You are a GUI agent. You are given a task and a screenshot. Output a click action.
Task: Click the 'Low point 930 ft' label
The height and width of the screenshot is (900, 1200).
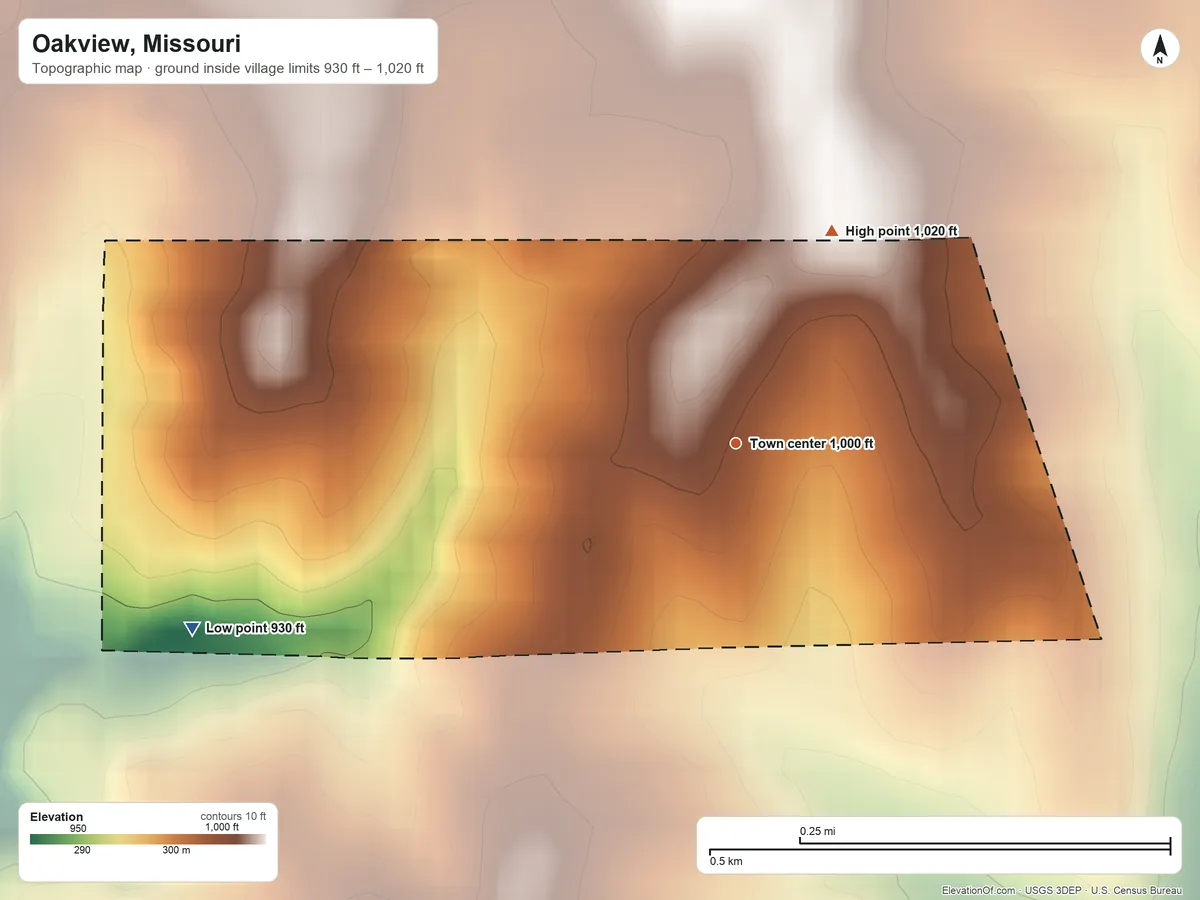(x=255, y=628)
